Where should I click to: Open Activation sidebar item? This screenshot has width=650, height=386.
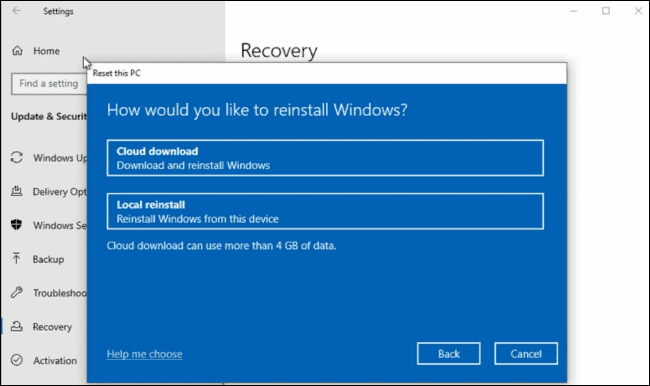click(x=55, y=361)
